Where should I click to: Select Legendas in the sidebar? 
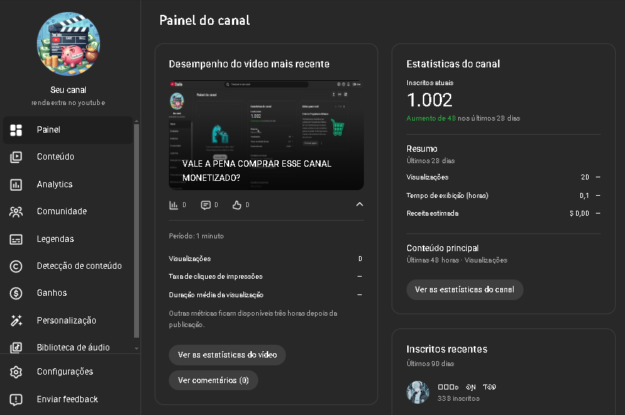68,239
